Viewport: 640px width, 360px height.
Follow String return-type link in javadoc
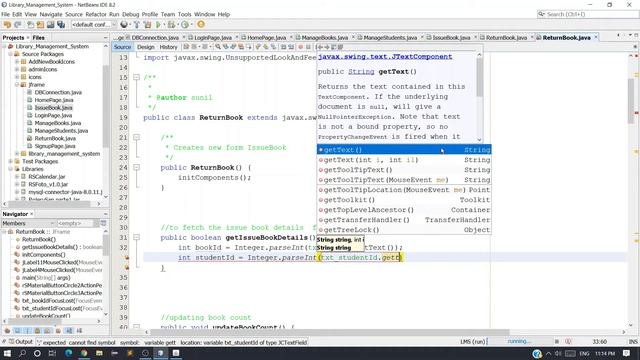point(361,72)
